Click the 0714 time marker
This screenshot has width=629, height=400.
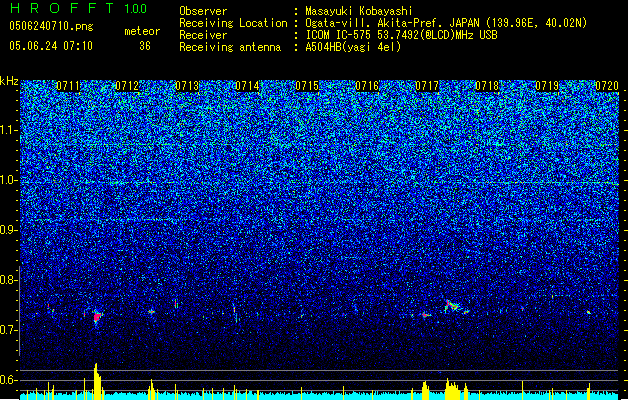tap(247, 86)
